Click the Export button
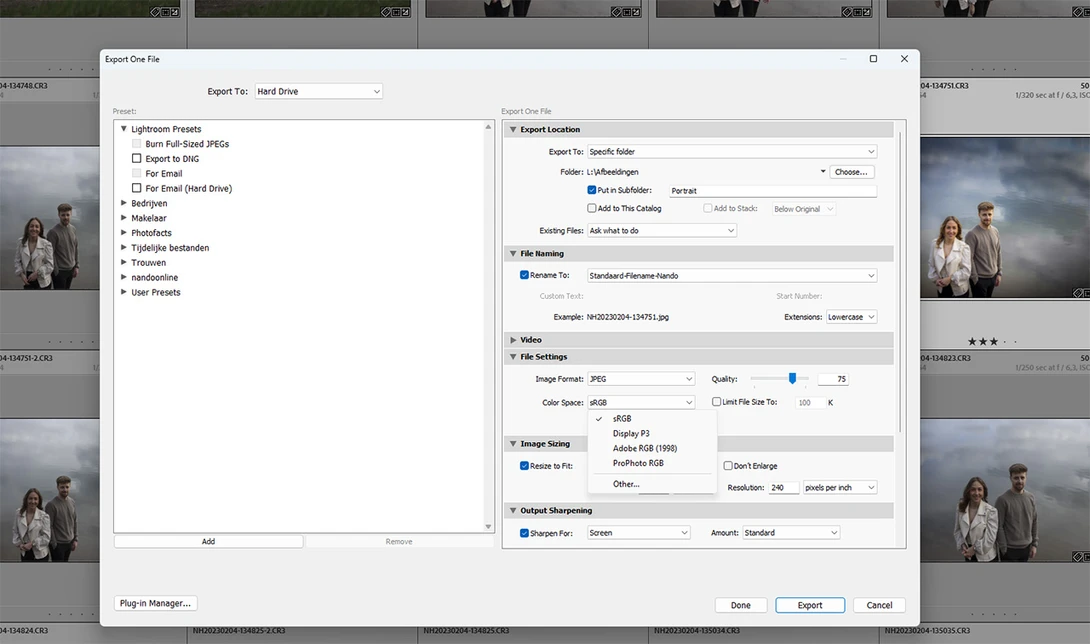This screenshot has height=644, width=1090. coord(810,605)
